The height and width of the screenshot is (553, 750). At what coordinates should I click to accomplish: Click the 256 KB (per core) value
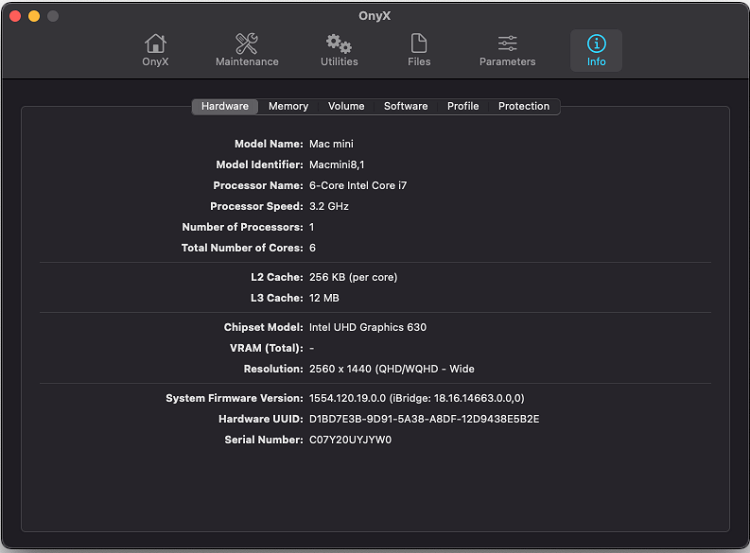[x=353, y=277]
